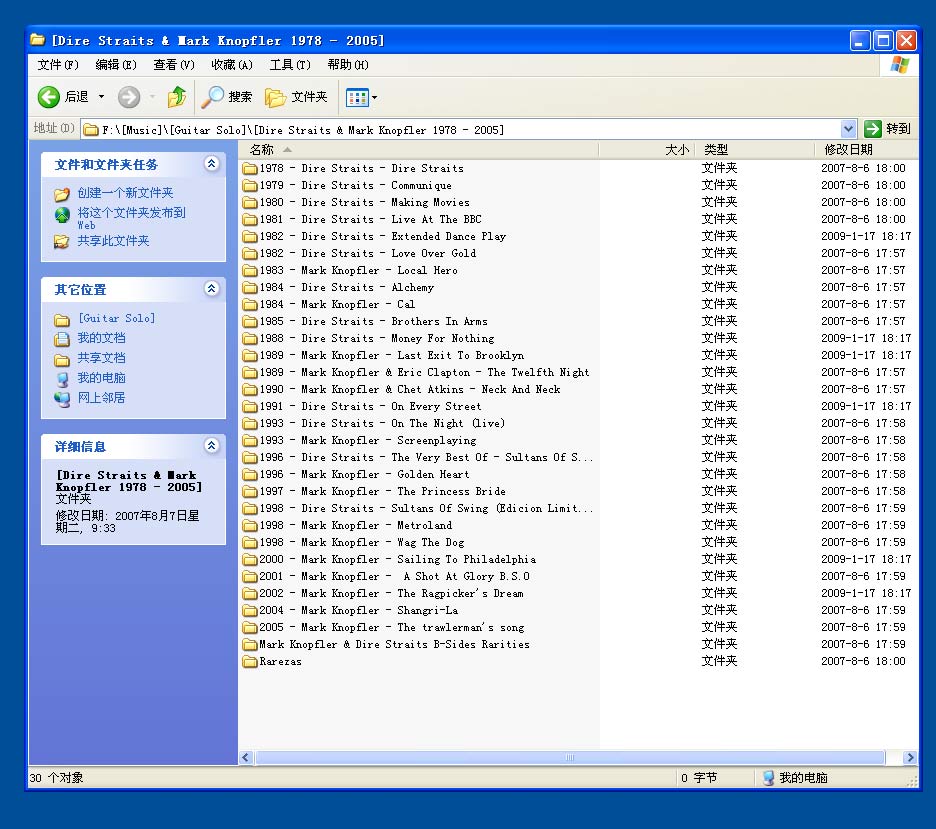Open the [Guitar Solo] link in Other Places
The width and height of the screenshot is (936, 829).
(116, 319)
